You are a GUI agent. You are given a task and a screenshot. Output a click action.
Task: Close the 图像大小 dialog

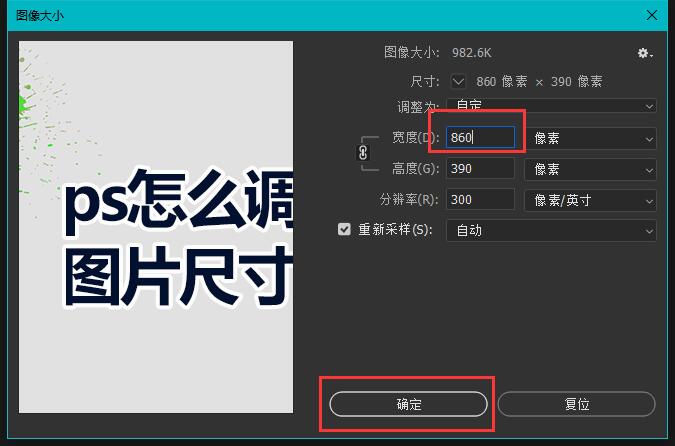coord(652,15)
